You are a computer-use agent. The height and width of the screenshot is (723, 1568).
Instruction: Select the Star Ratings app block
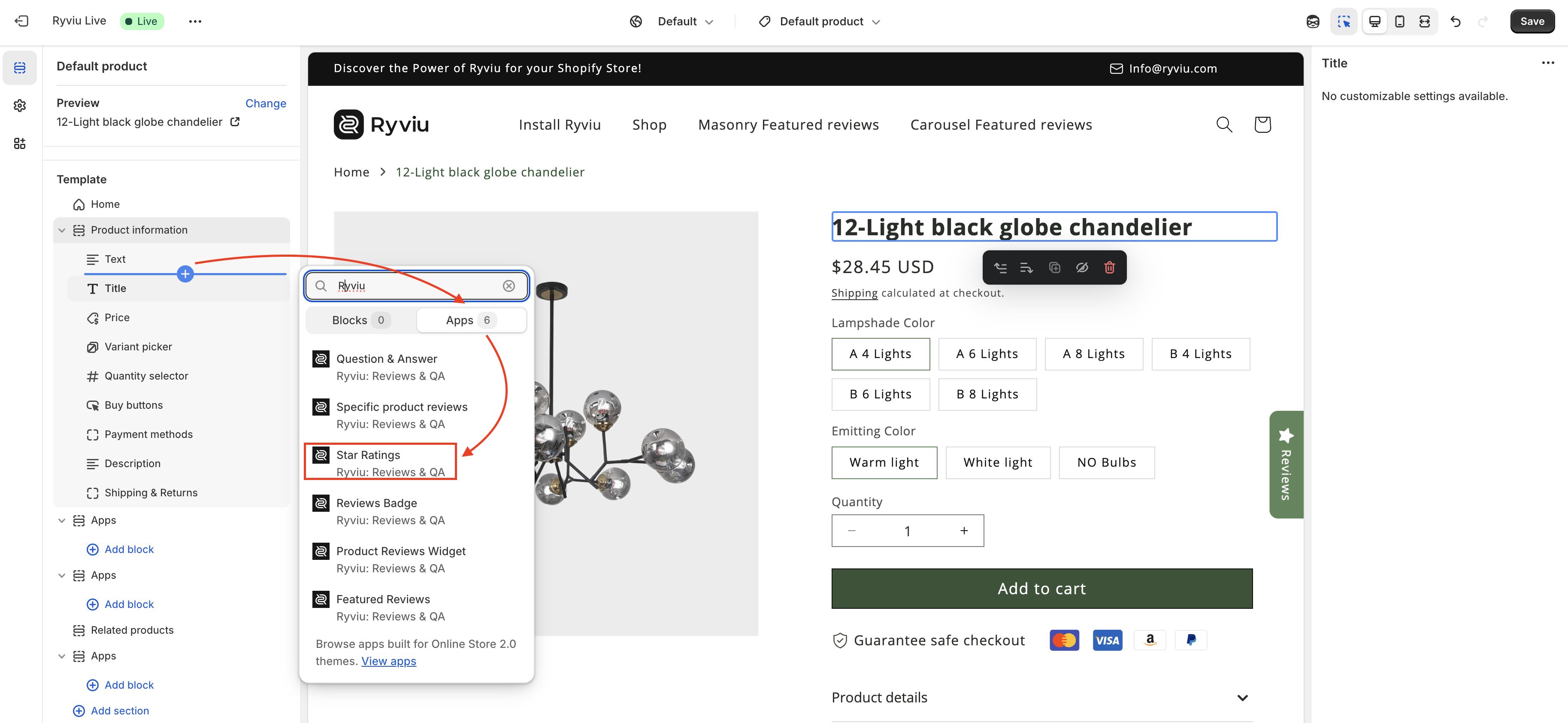381,462
